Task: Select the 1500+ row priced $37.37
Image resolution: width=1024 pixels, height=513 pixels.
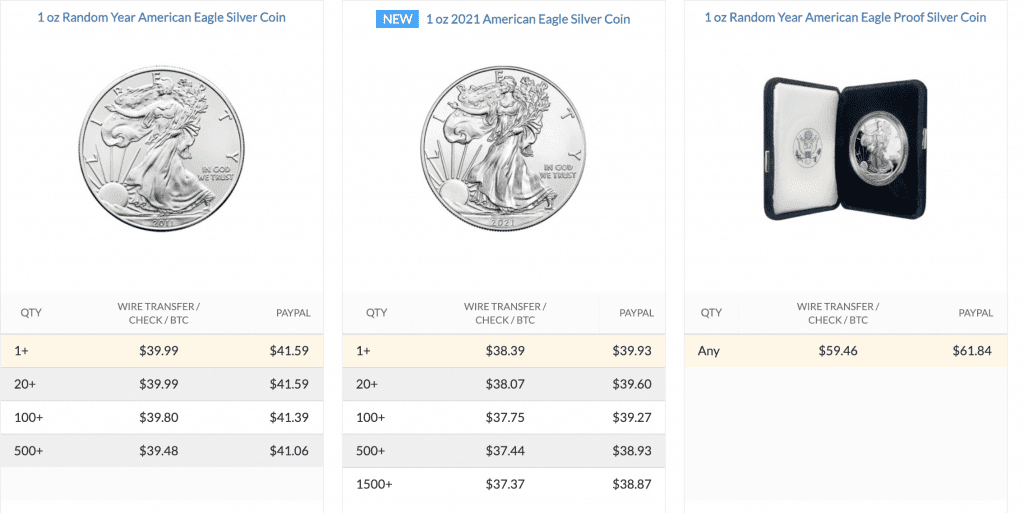Action: pyautogui.click(x=504, y=484)
